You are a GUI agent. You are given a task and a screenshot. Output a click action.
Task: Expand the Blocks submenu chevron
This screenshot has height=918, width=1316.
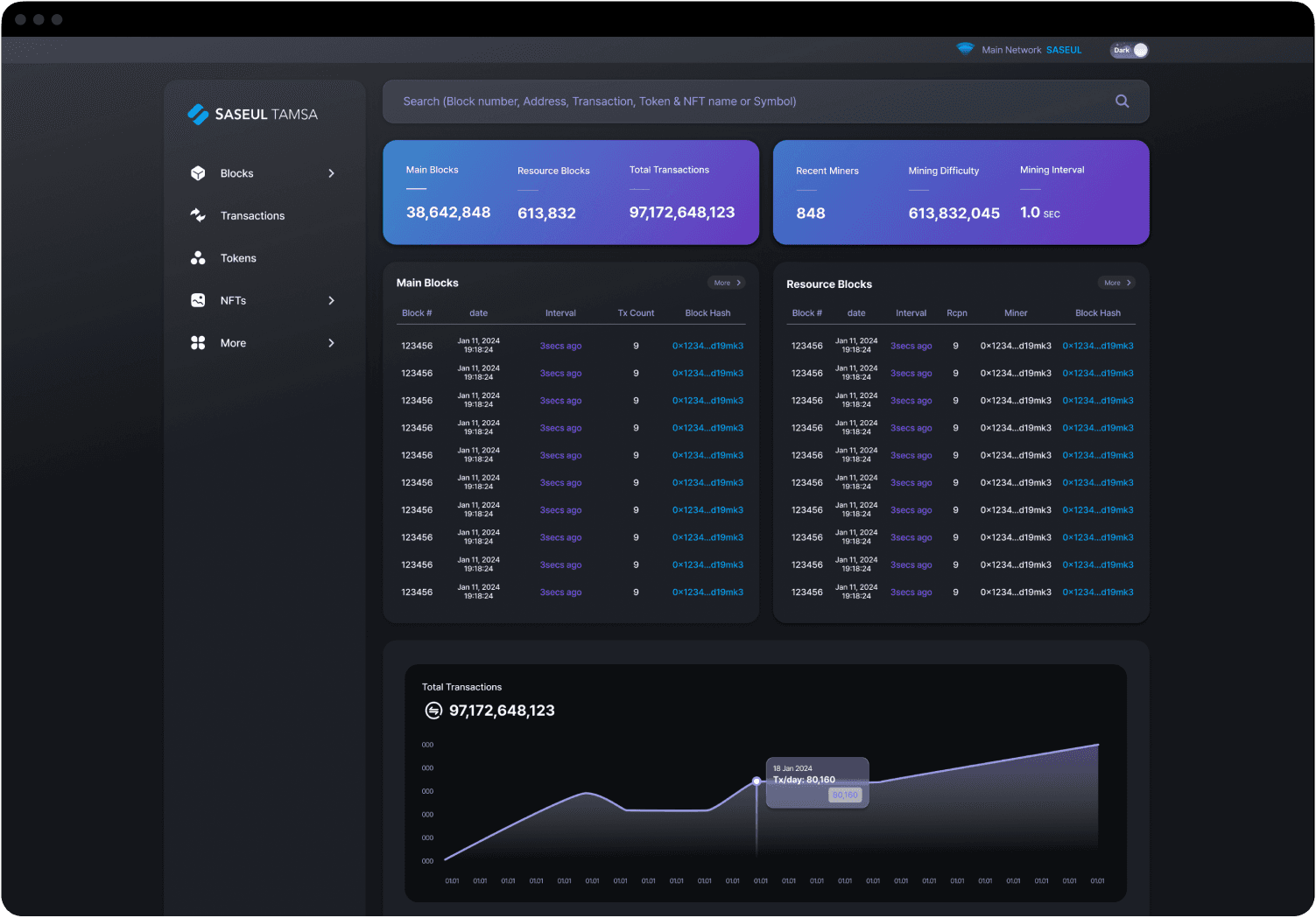[x=331, y=173]
